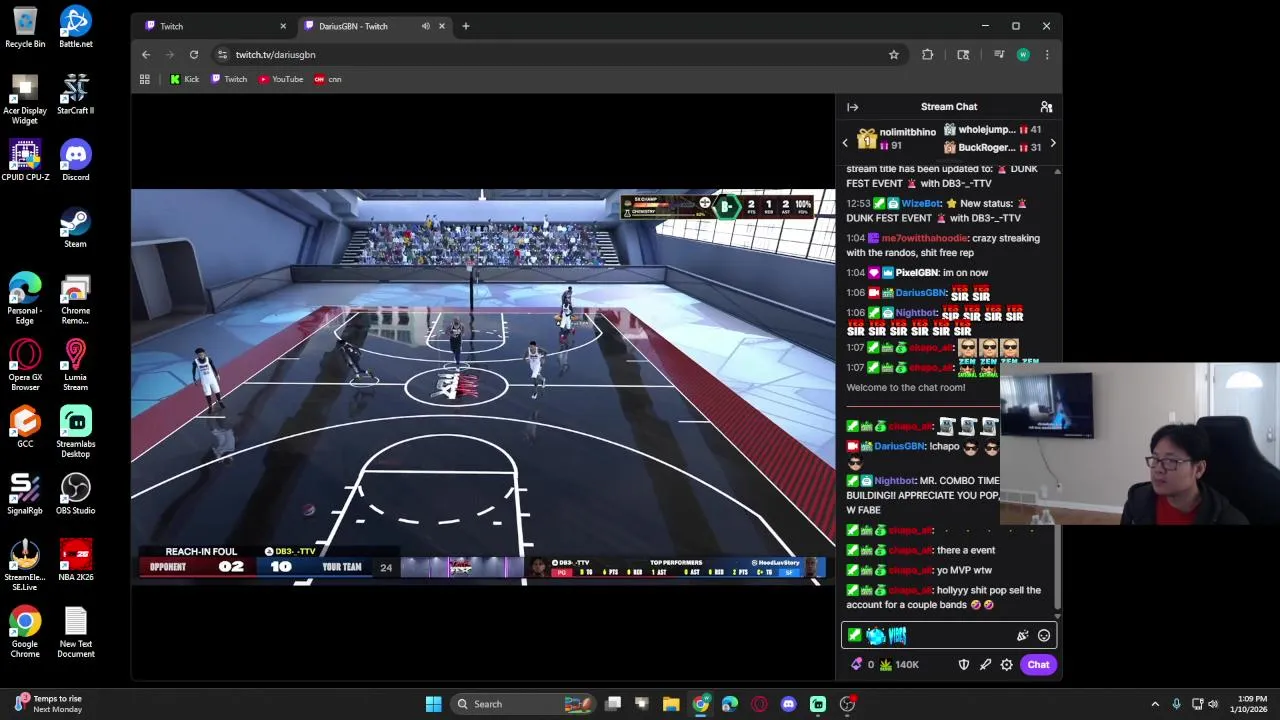This screenshot has height=720, width=1280.
Task: Go back in Chrome
Action: tap(146, 55)
